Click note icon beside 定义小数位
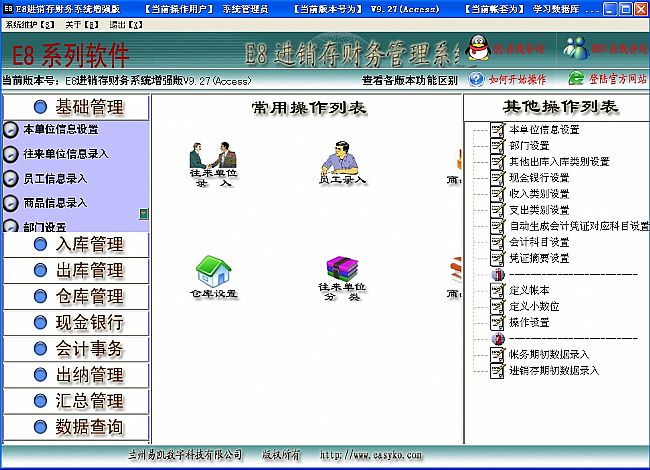 coord(497,306)
